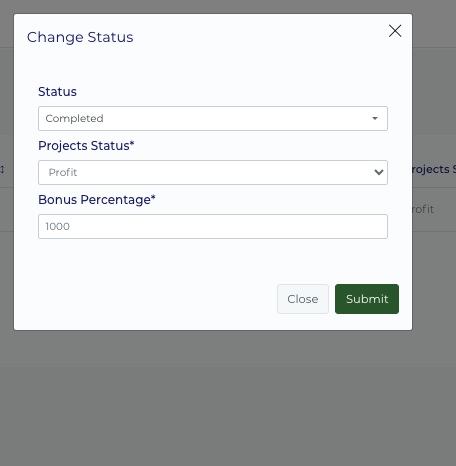Click the sort arrows icon behind the dialog
Image resolution: width=456 pixels, height=466 pixels.
coord(2,170)
